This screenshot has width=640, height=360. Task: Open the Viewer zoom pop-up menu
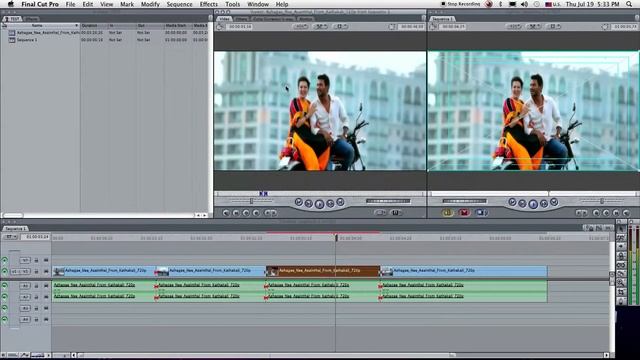[300, 27]
